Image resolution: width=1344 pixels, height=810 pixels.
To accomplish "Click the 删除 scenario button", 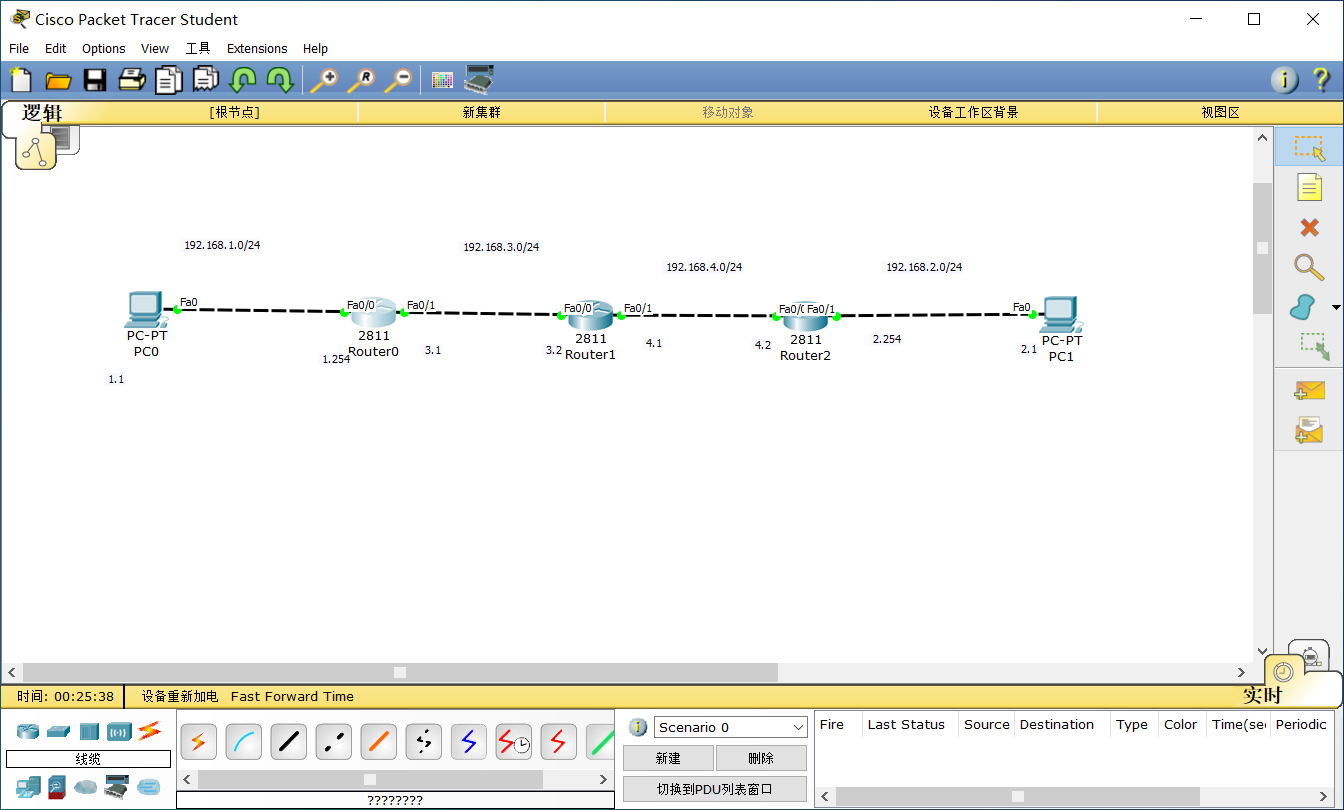I will [x=761, y=758].
